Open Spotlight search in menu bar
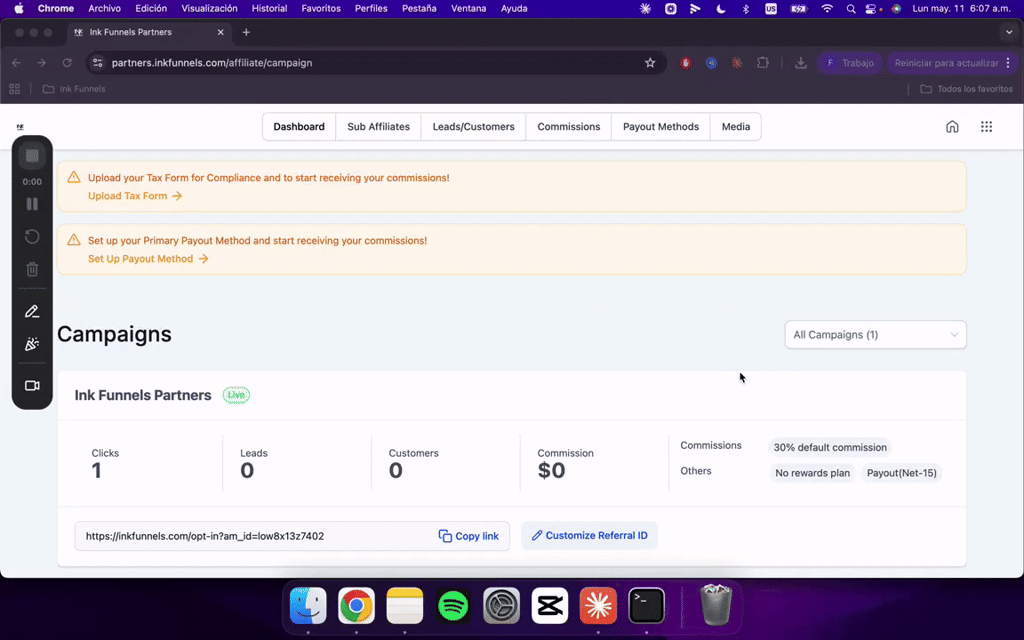The image size is (1024, 640). pyautogui.click(x=850, y=8)
